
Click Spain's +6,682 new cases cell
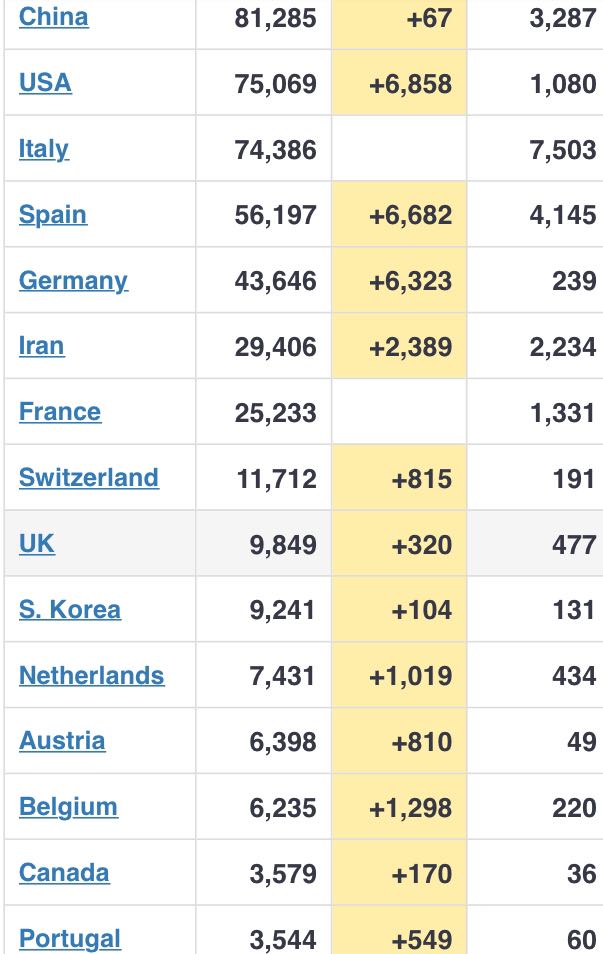[x=410, y=215]
